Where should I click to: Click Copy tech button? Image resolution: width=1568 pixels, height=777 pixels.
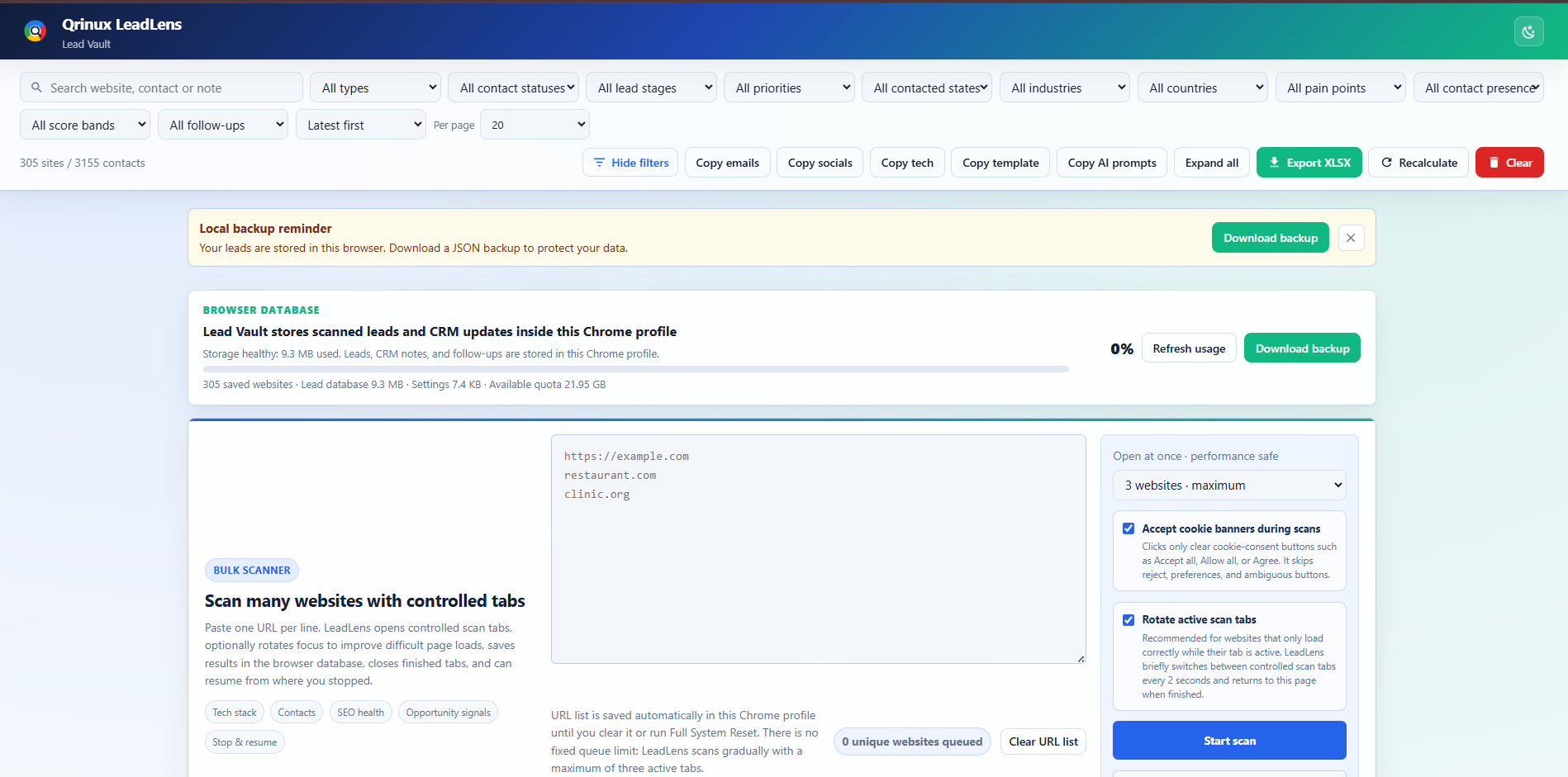907,163
